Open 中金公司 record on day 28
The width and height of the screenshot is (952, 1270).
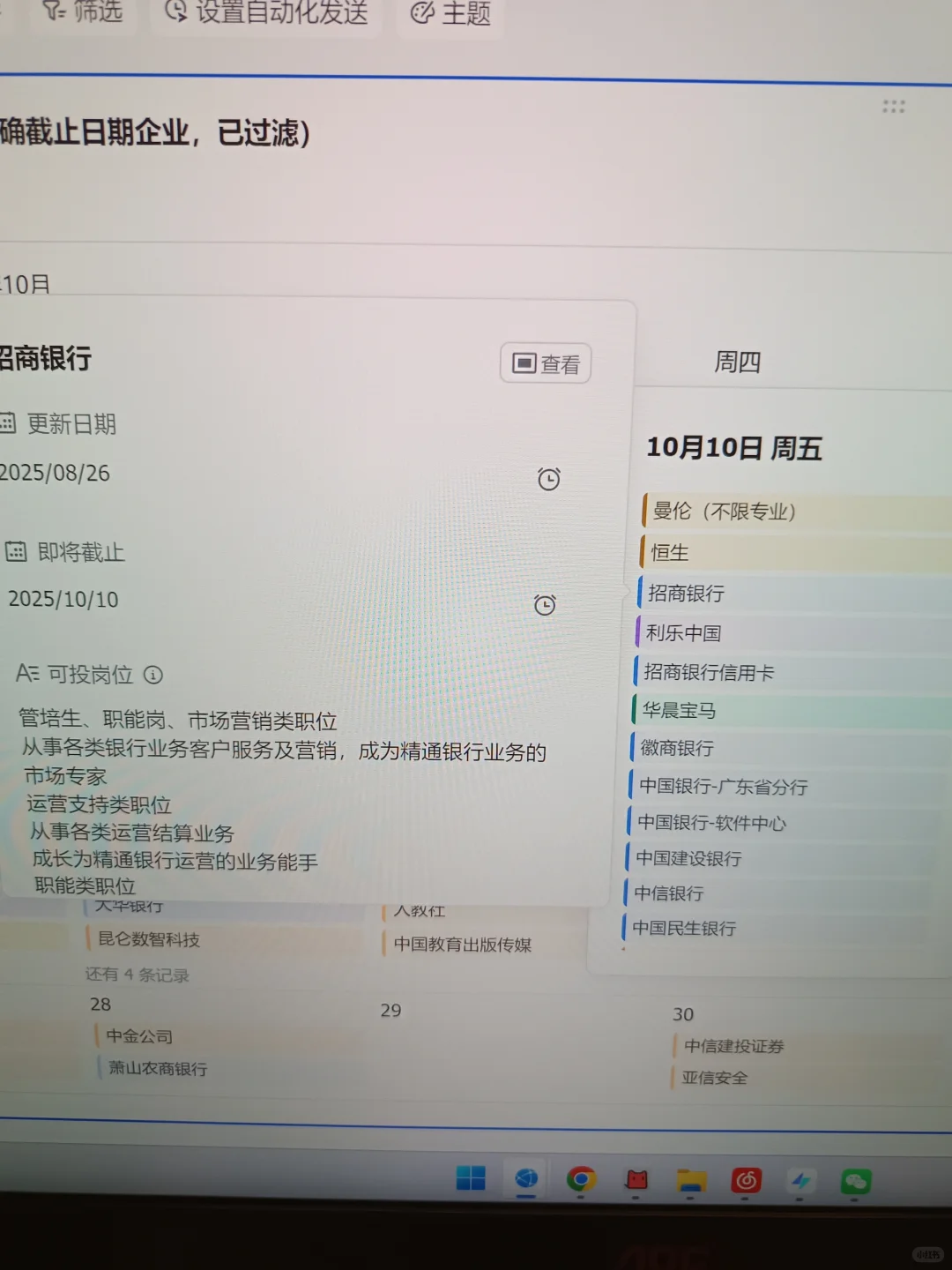click(x=227, y=1036)
